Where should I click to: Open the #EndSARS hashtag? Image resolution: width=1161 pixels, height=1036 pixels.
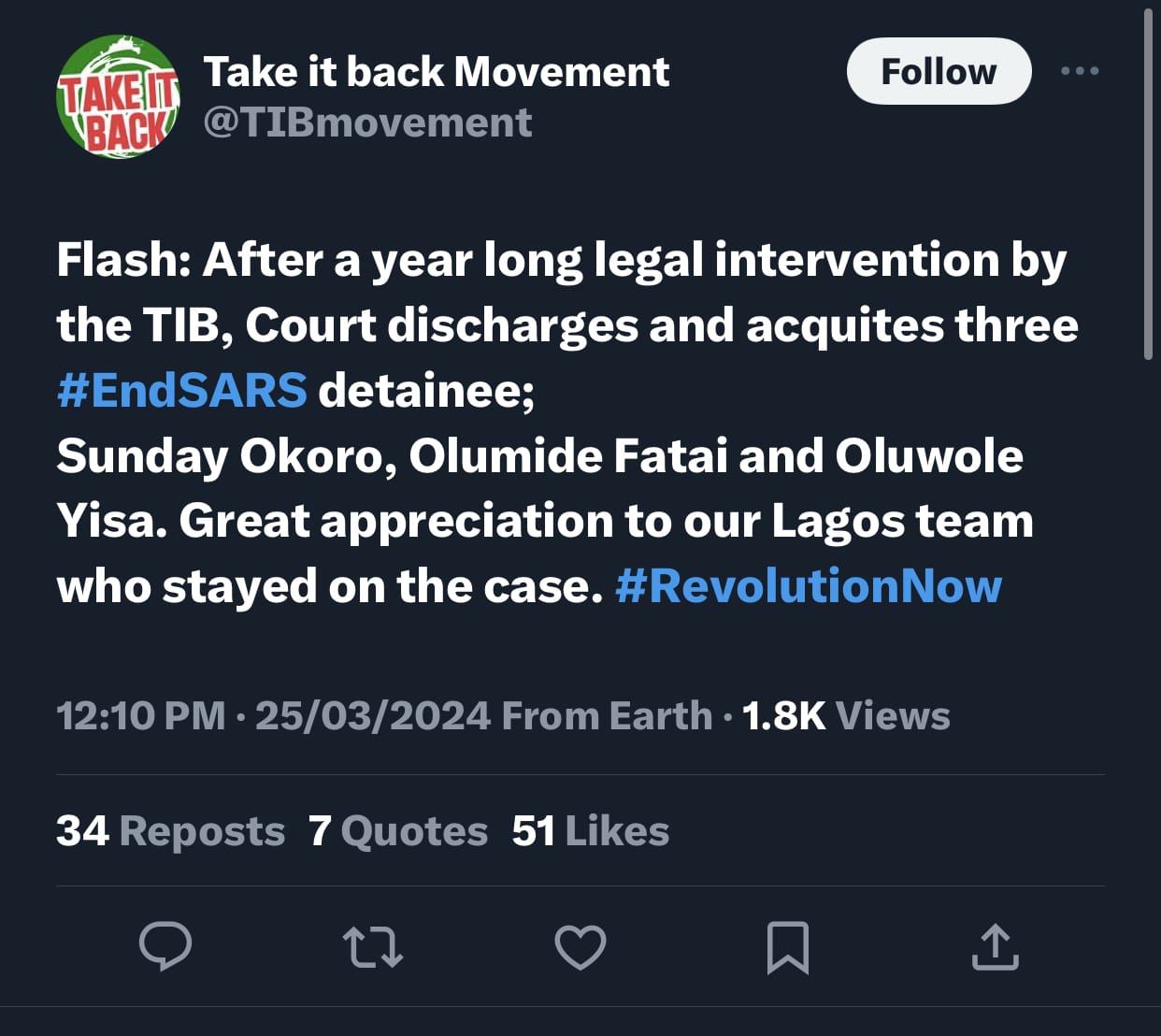[x=181, y=390]
